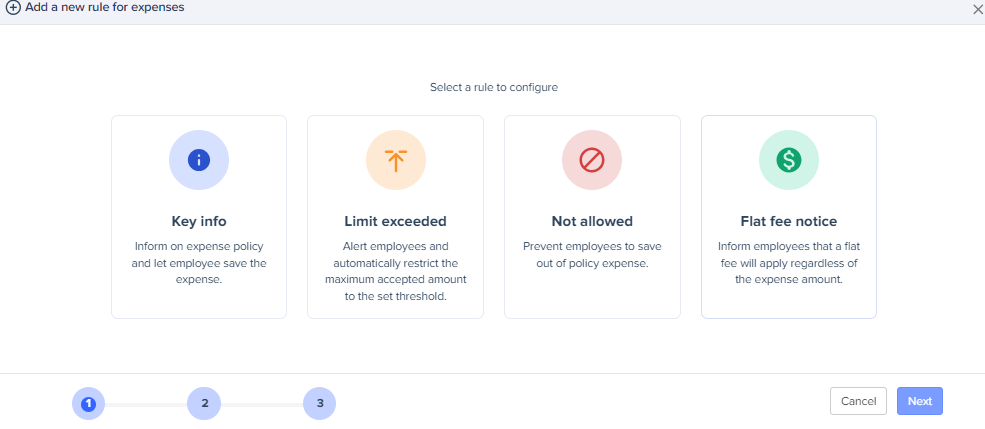Click the Limit exceeded description text

pos(395,271)
